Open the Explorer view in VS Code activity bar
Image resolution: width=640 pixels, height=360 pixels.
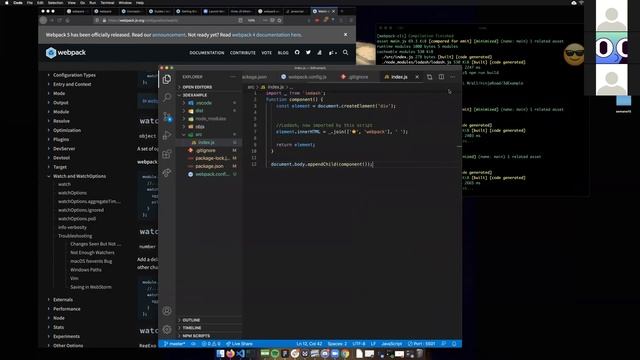coord(167,79)
